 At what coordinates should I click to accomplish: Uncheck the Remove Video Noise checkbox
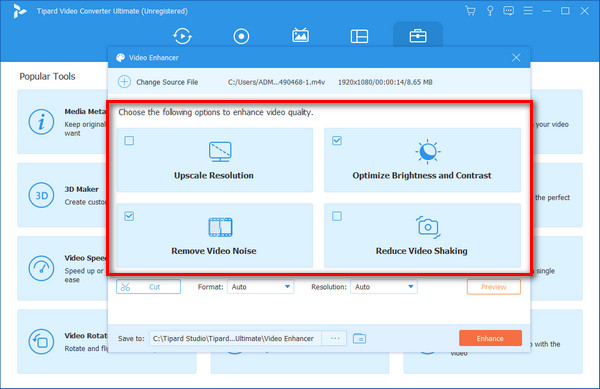click(x=129, y=216)
